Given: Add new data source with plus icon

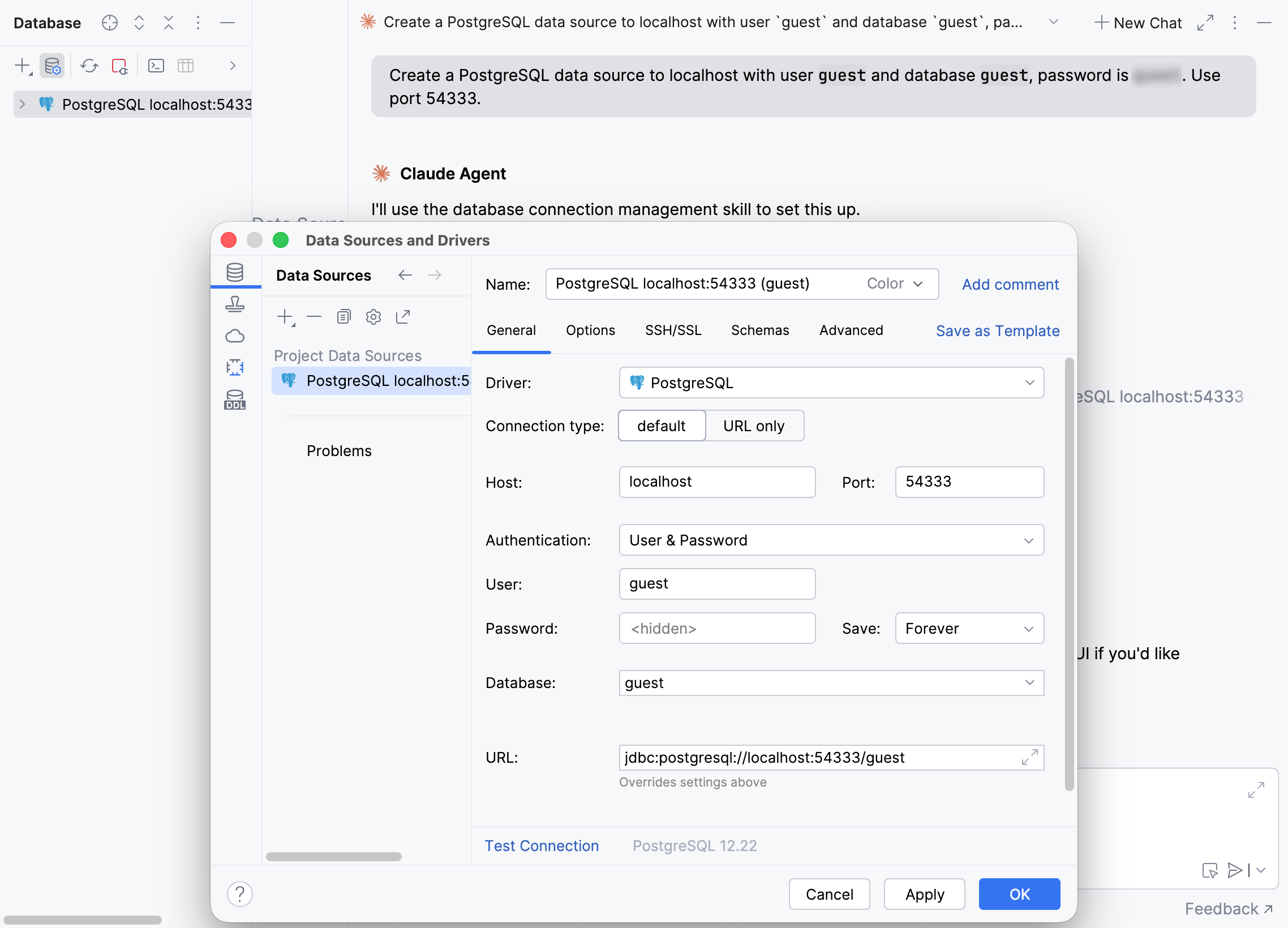Looking at the screenshot, I should tap(285, 317).
